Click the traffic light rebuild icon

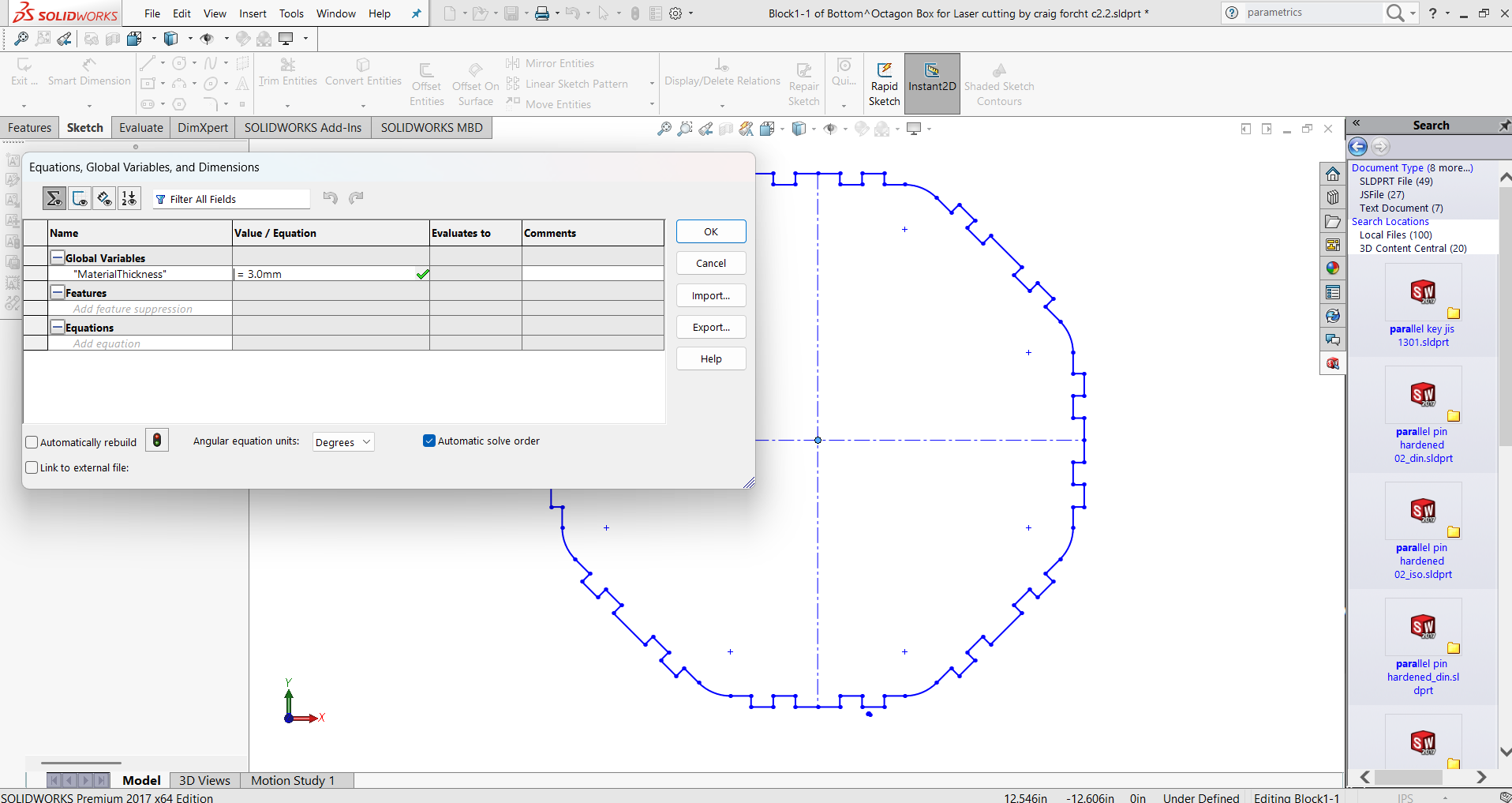(157, 441)
